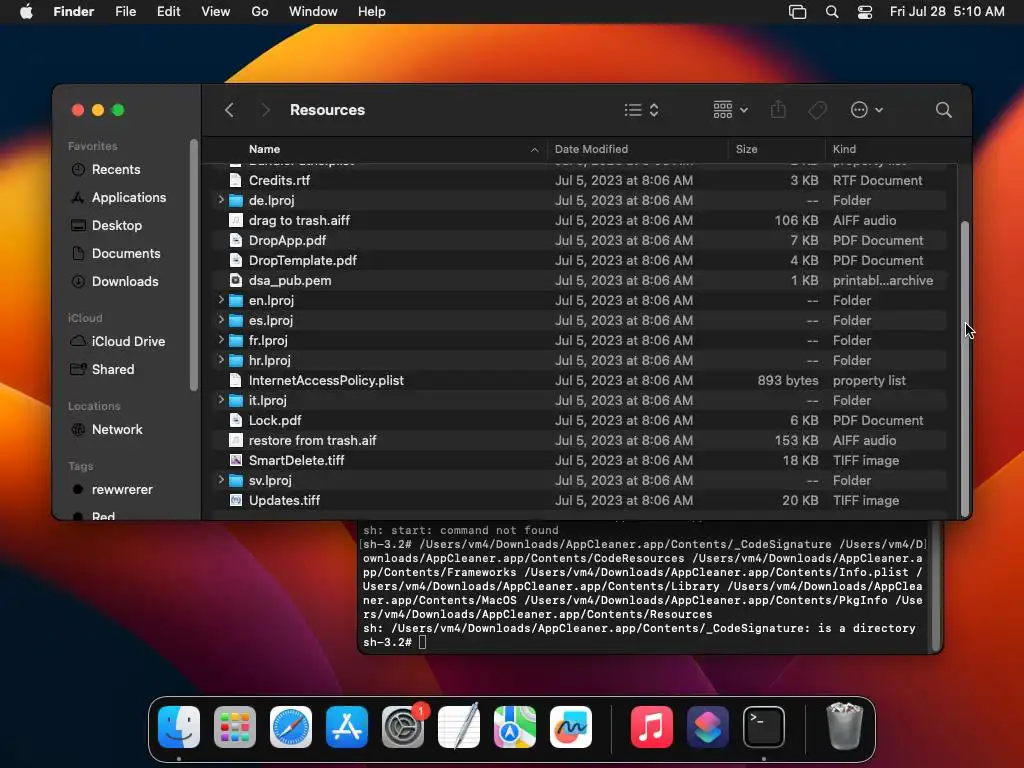Open App Store from the Dock
This screenshot has height=768, width=1024.
tap(347, 726)
